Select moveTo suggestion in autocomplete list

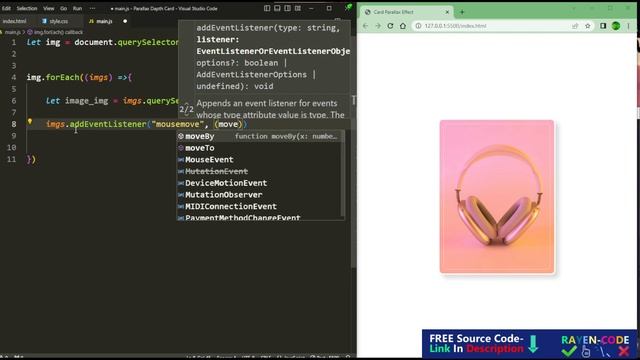[x=260, y=148]
